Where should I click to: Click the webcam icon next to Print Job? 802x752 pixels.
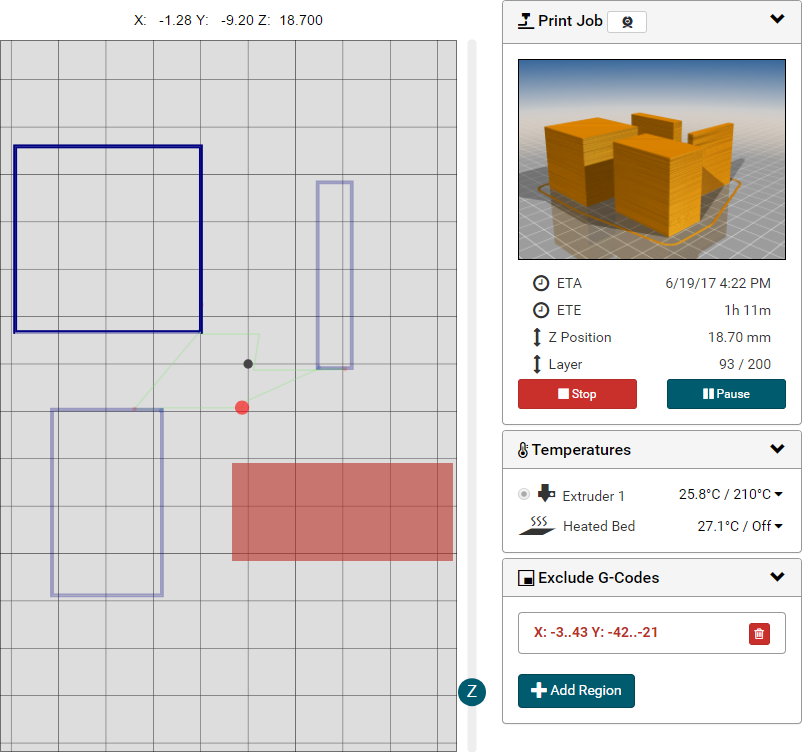tap(627, 21)
